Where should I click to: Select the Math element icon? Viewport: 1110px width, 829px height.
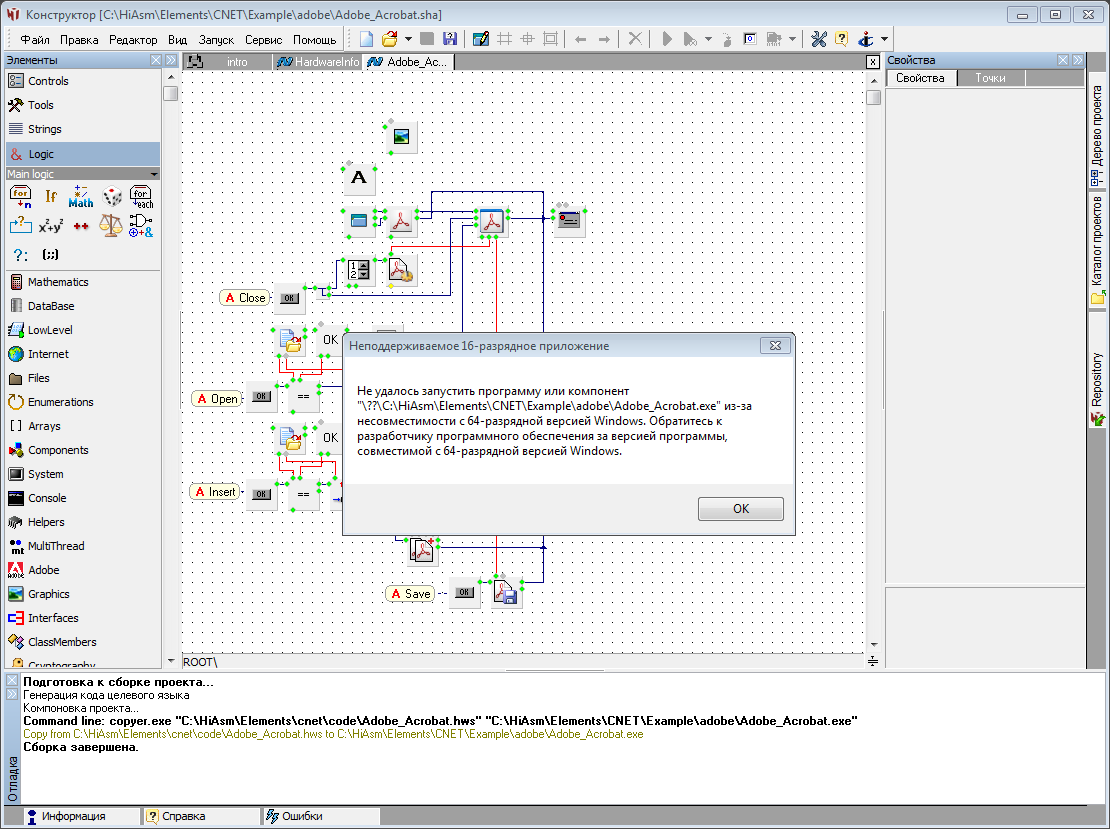point(81,196)
